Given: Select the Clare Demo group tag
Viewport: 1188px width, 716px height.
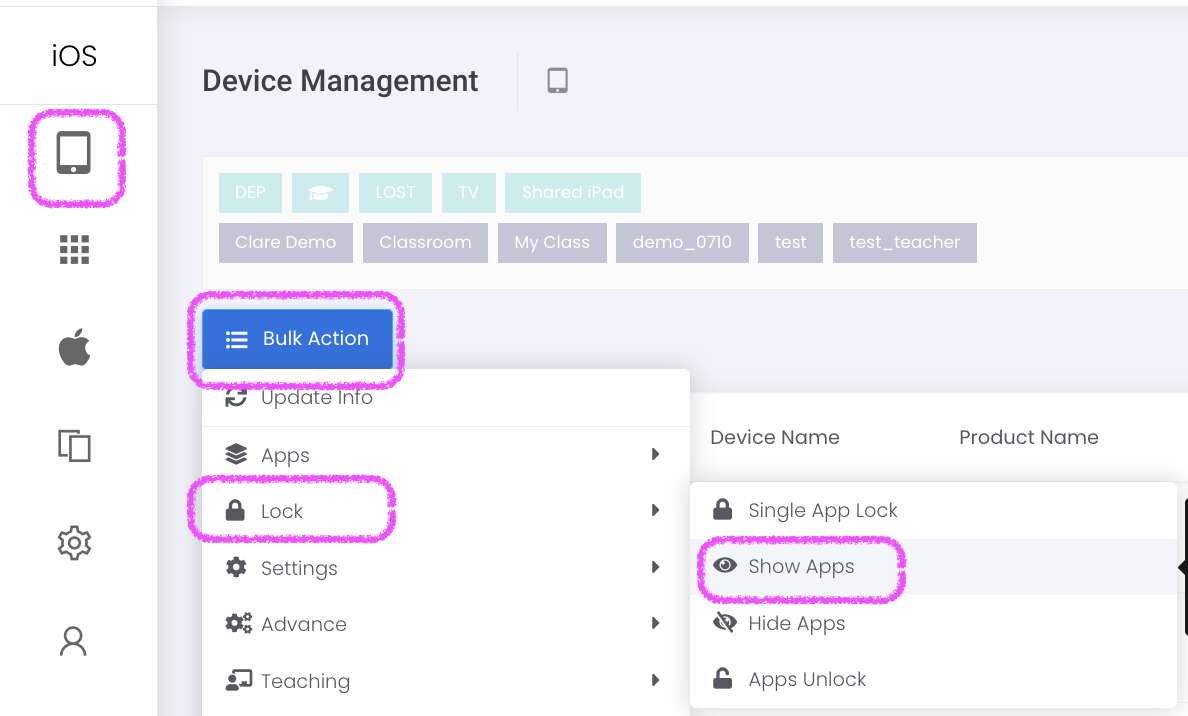Looking at the screenshot, I should (x=286, y=242).
